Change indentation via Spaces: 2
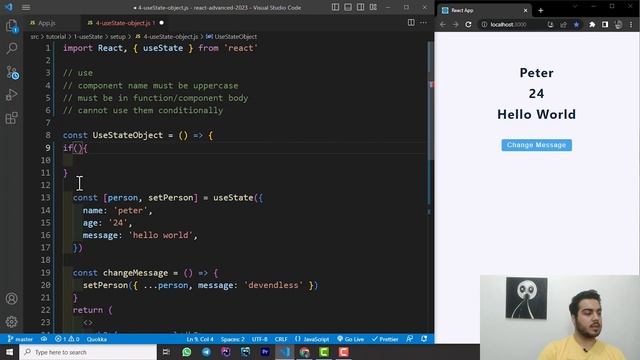This screenshot has height=360, width=640. point(233,339)
